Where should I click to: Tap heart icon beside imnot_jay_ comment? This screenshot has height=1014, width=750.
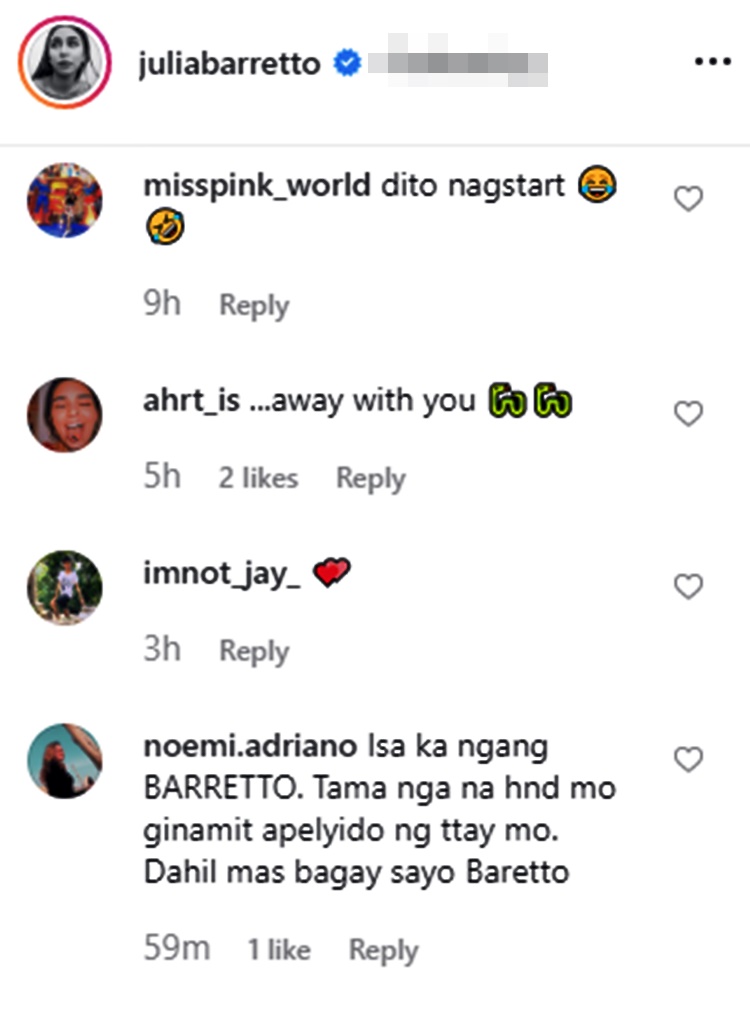tap(689, 587)
